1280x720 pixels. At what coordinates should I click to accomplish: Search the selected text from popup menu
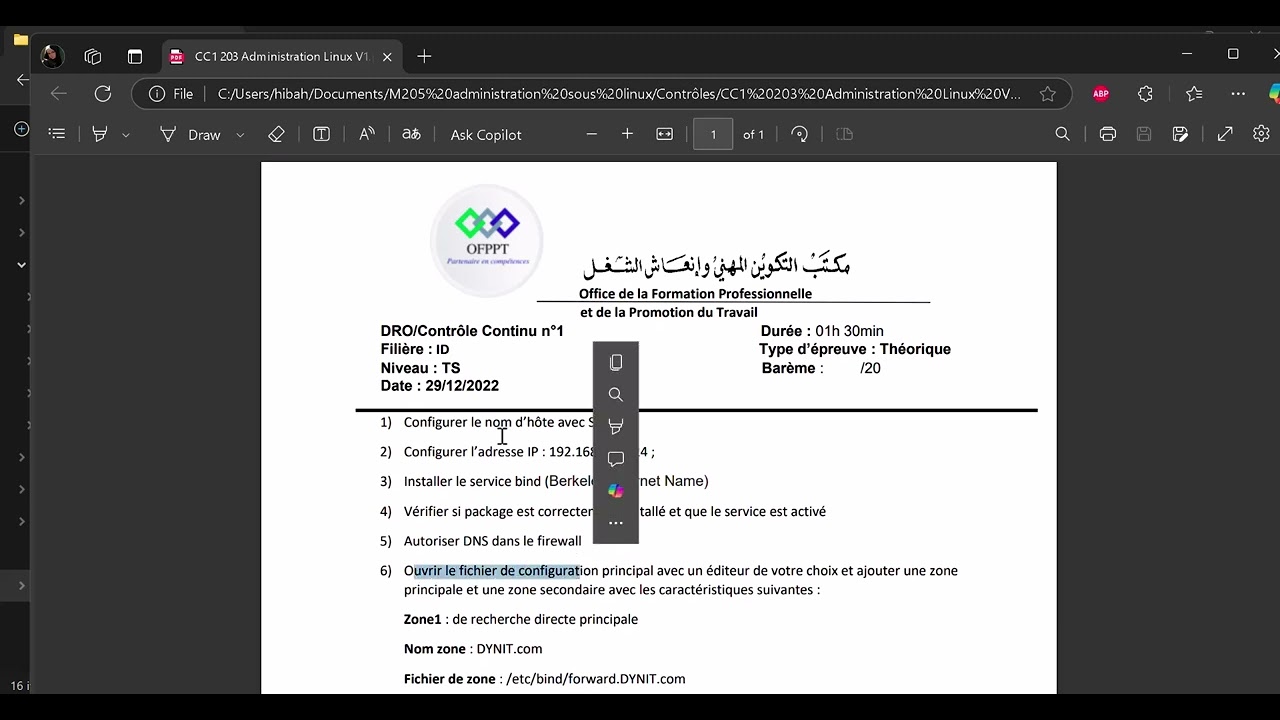(x=616, y=394)
